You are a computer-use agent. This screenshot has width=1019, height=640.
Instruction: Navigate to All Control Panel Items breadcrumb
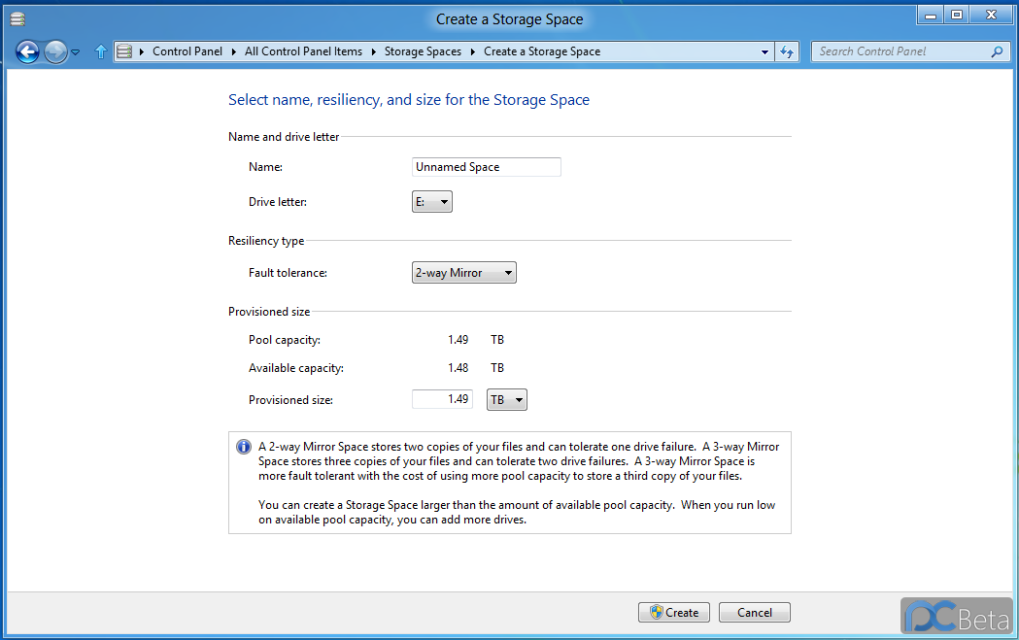click(x=303, y=51)
